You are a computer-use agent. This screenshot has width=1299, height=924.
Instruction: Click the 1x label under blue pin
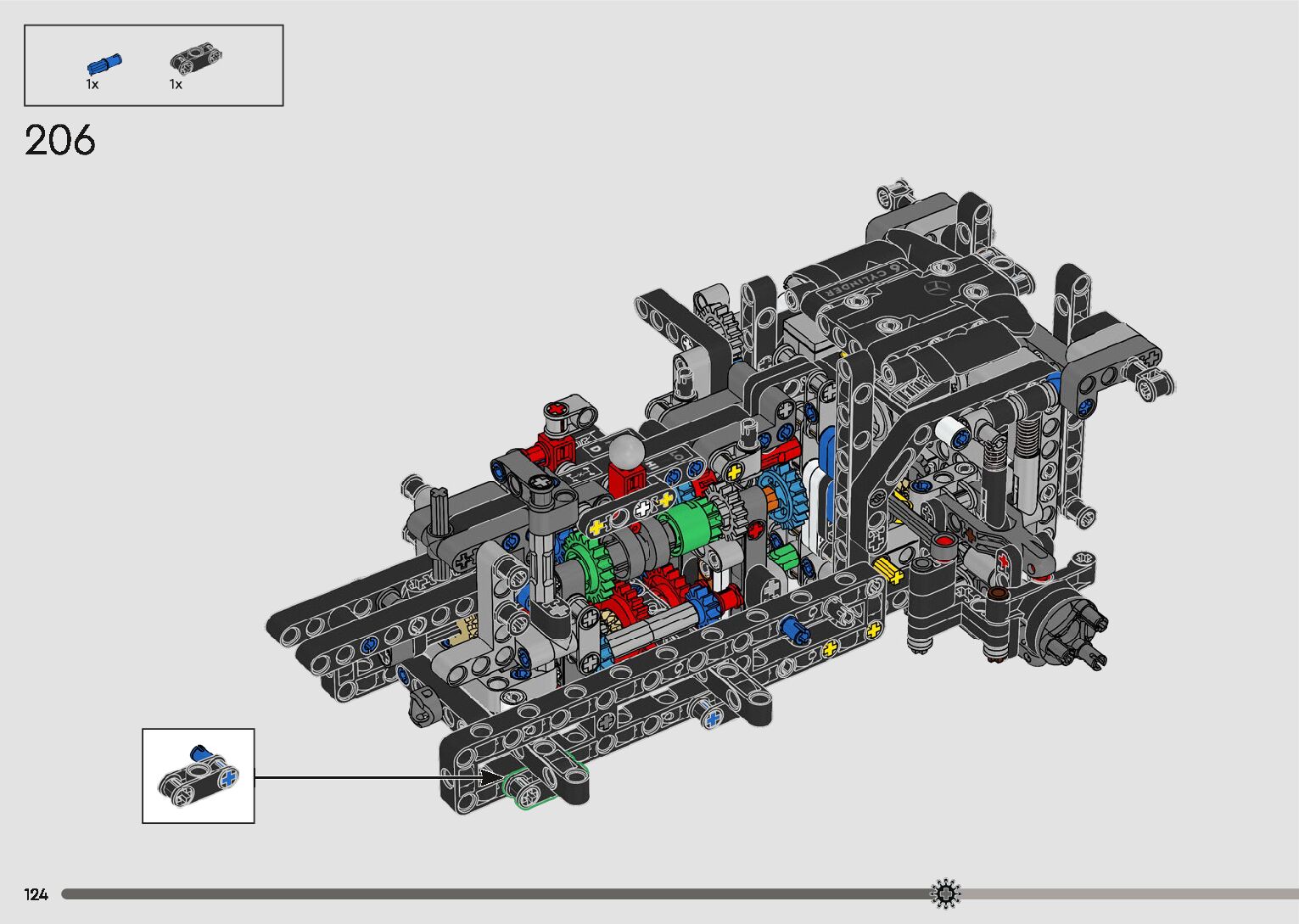[x=92, y=85]
